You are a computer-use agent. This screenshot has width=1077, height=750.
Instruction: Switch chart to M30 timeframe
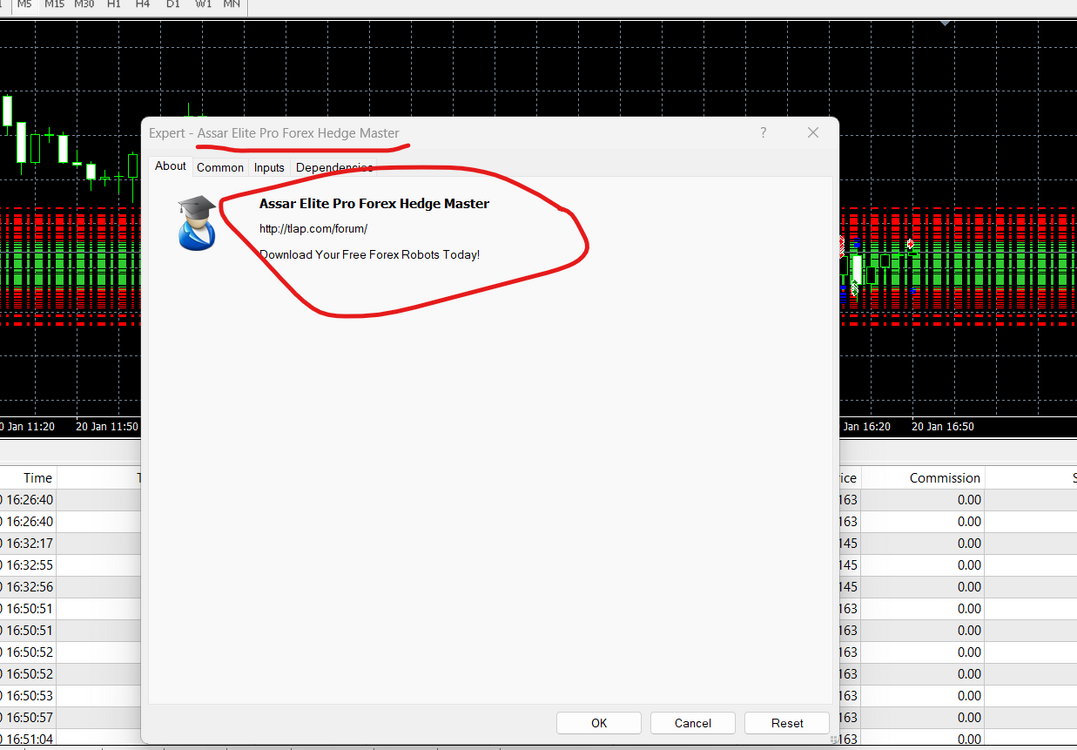click(x=84, y=5)
